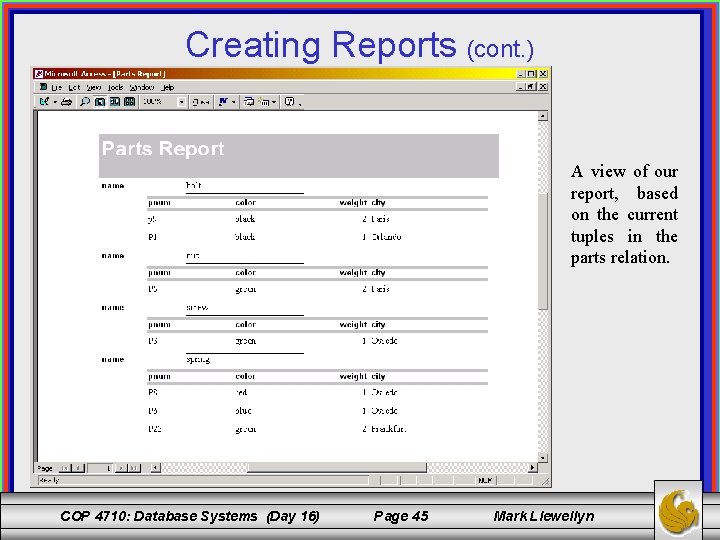This screenshot has height=540, width=720.
Task: Go to next page navigation button
Action: (x=120, y=468)
